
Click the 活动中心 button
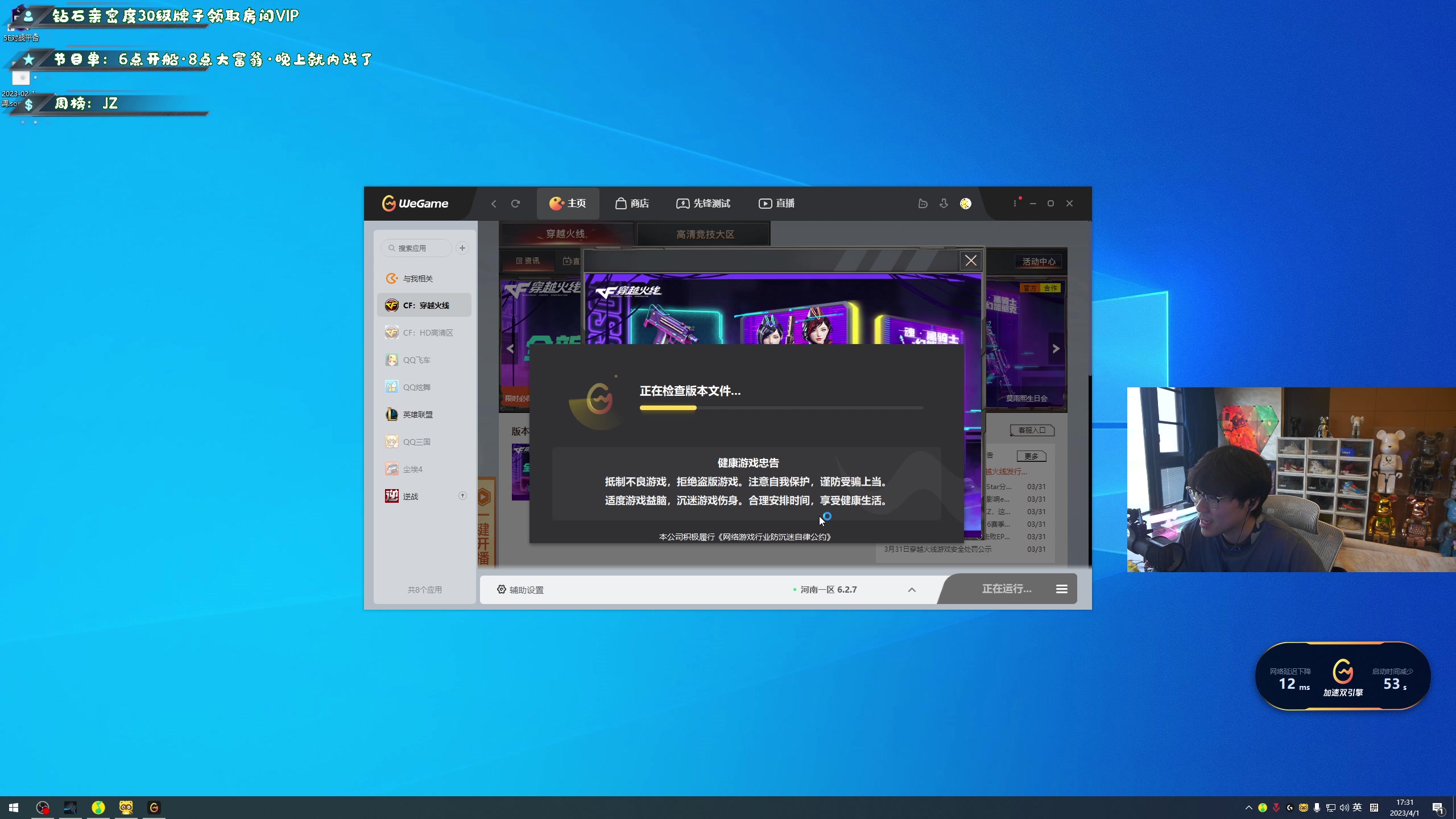[x=1039, y=261]
